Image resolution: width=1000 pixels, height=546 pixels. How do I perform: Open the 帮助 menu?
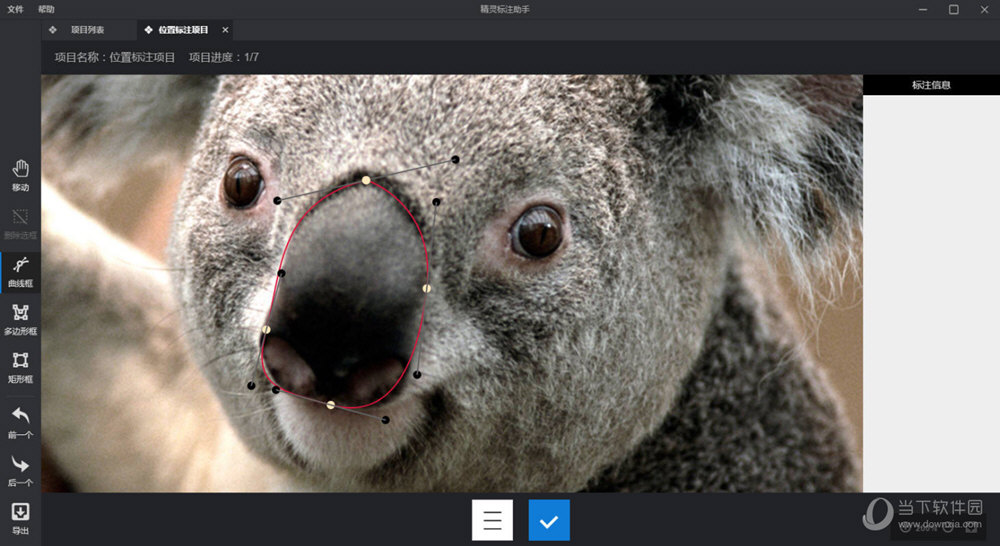[x=46, y=10]
